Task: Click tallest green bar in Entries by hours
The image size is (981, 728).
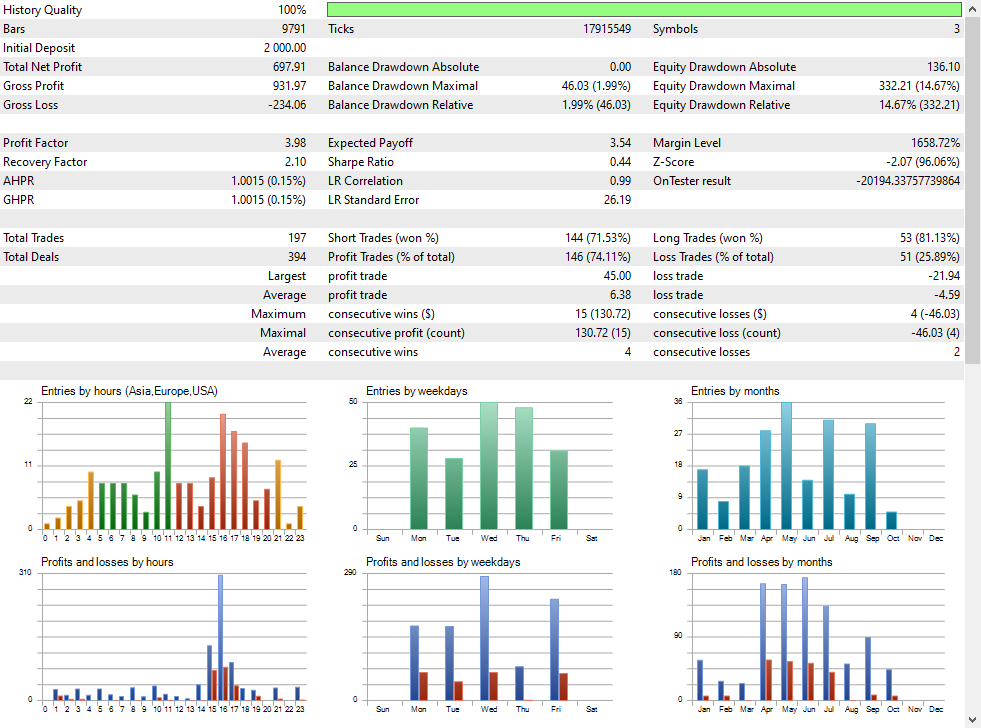Action: point(168,466)
